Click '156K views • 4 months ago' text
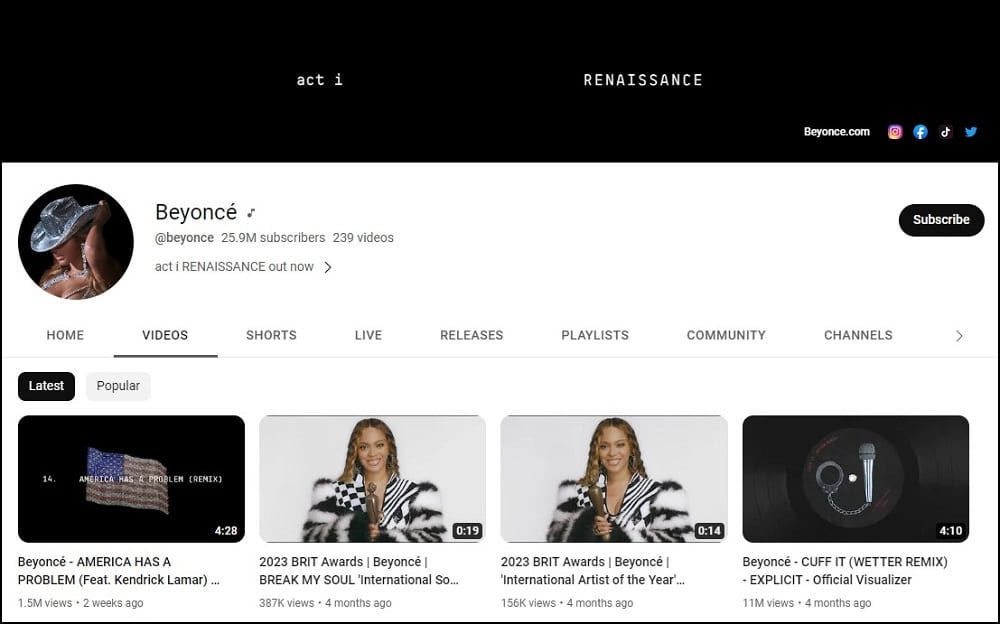The height and width of the screenshot is (624, 1000). (x=567, y=603)
